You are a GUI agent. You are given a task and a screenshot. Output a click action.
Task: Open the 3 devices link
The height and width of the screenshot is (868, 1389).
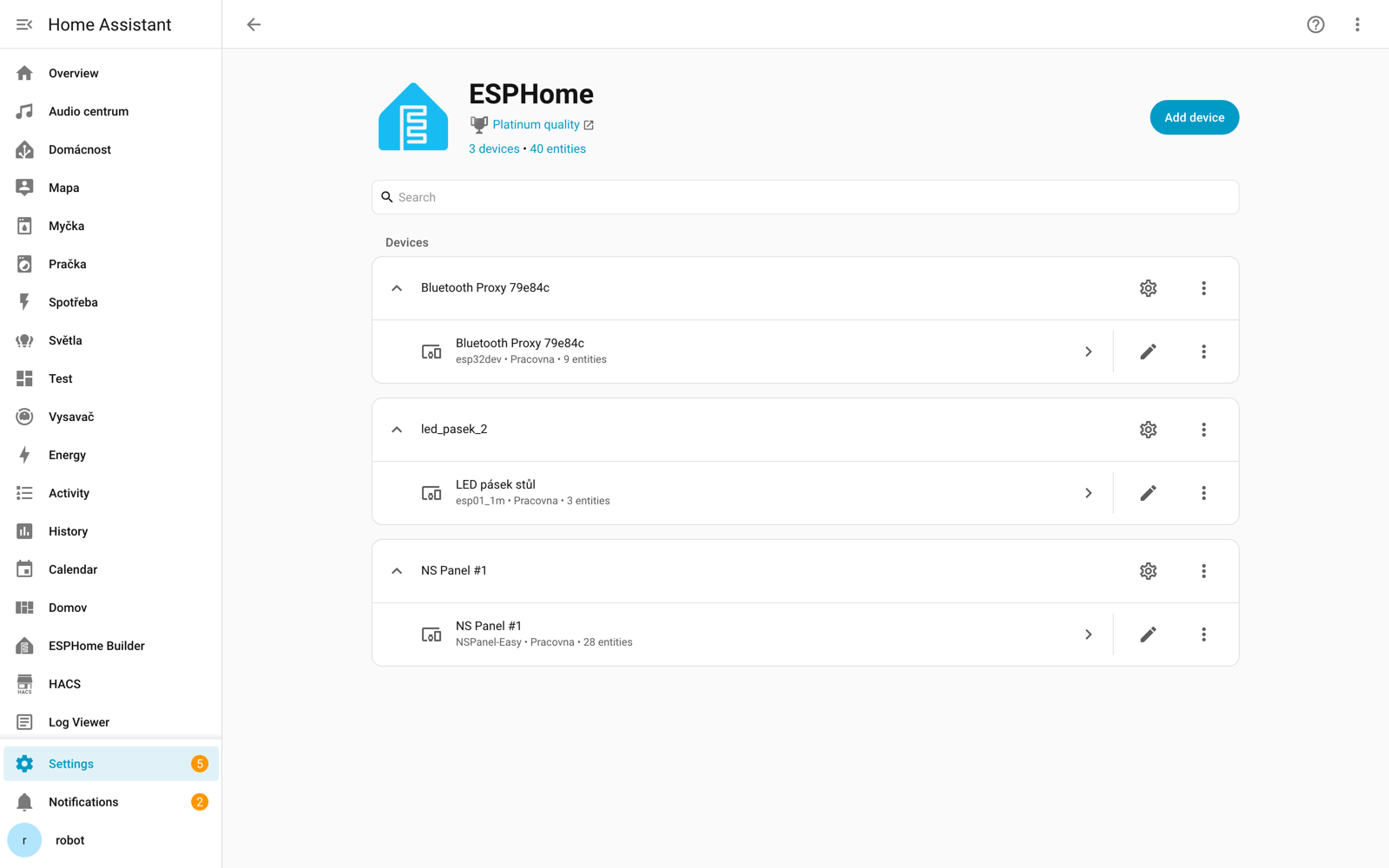[x=494, y=149]
